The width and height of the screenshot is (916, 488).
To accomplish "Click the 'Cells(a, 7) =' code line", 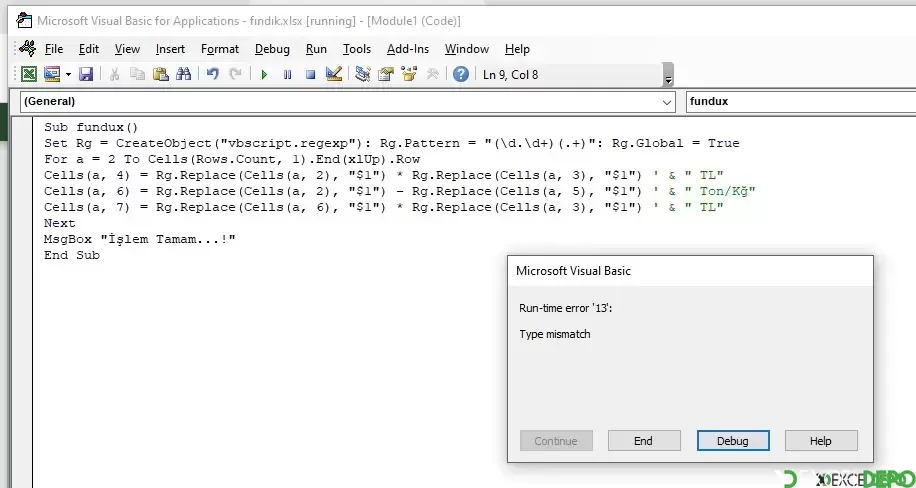I will click(384, 207).
